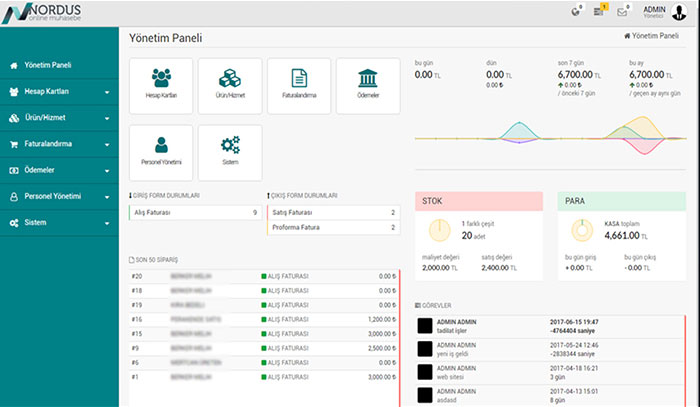Click the globe notifications icon in header
Screen dimensions: 700x407
tap(576, 12)
